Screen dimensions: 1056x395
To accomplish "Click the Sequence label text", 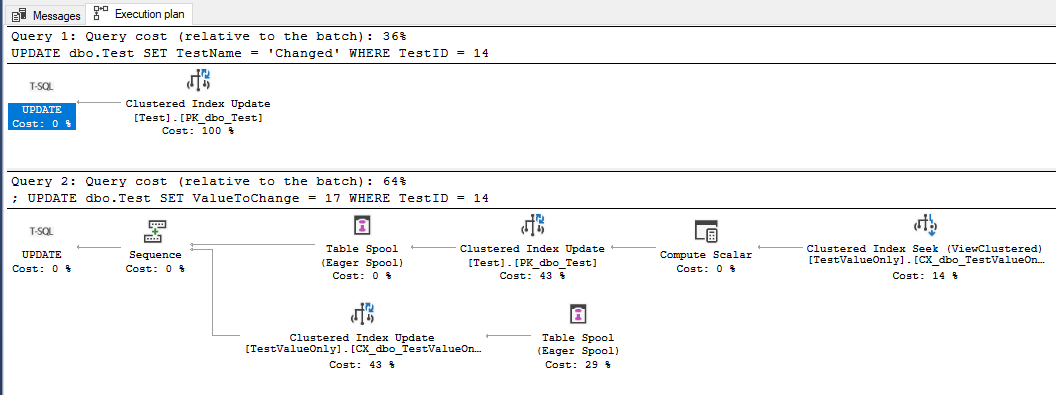I will tap(155, 255).
